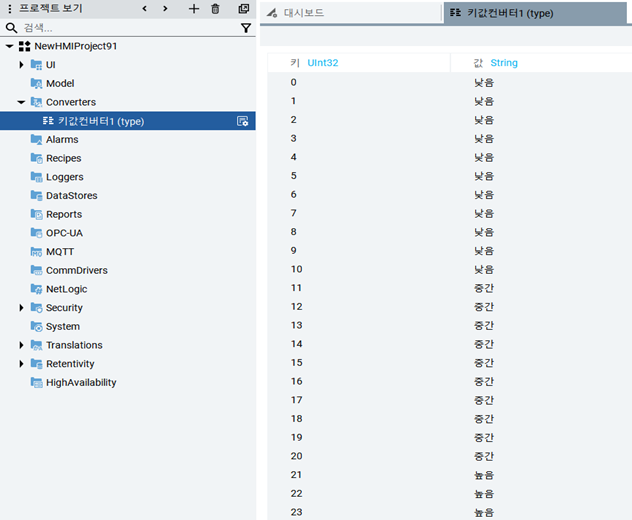The height and width of the screenshot is (520, 632).
Task: Click the 높음 value for key 22
Action: click(484, 494)
